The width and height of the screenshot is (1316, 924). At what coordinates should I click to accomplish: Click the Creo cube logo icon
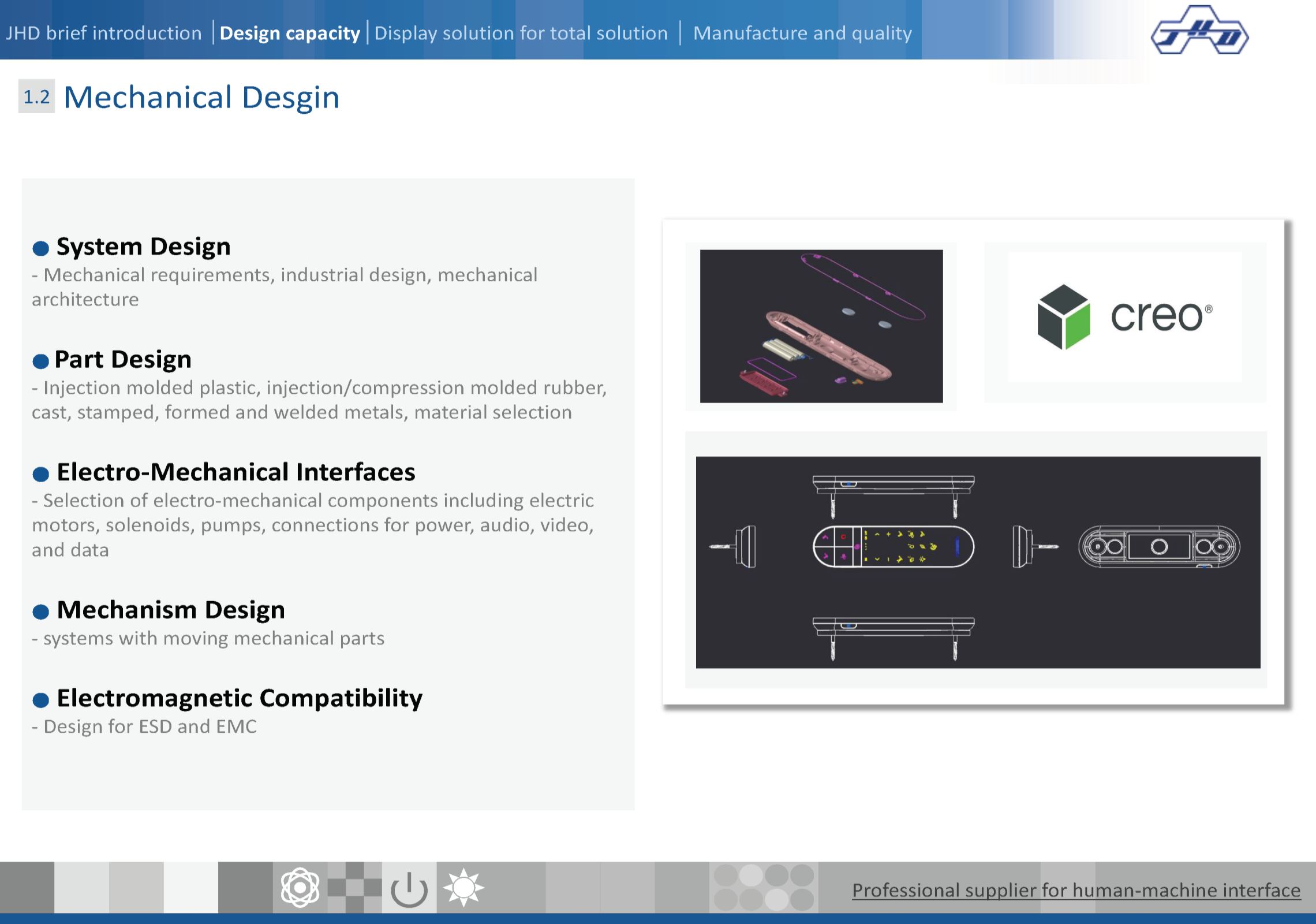[1063, 316]
